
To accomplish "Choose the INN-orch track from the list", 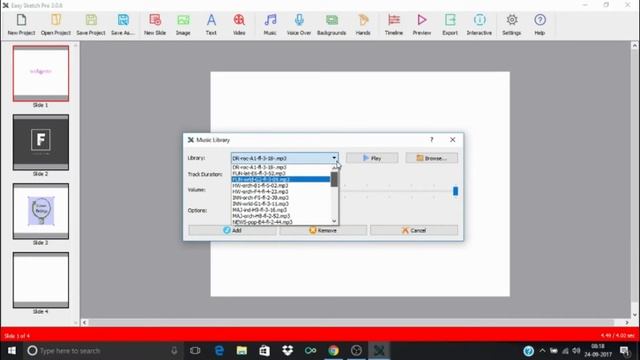I will coord(281,198).
